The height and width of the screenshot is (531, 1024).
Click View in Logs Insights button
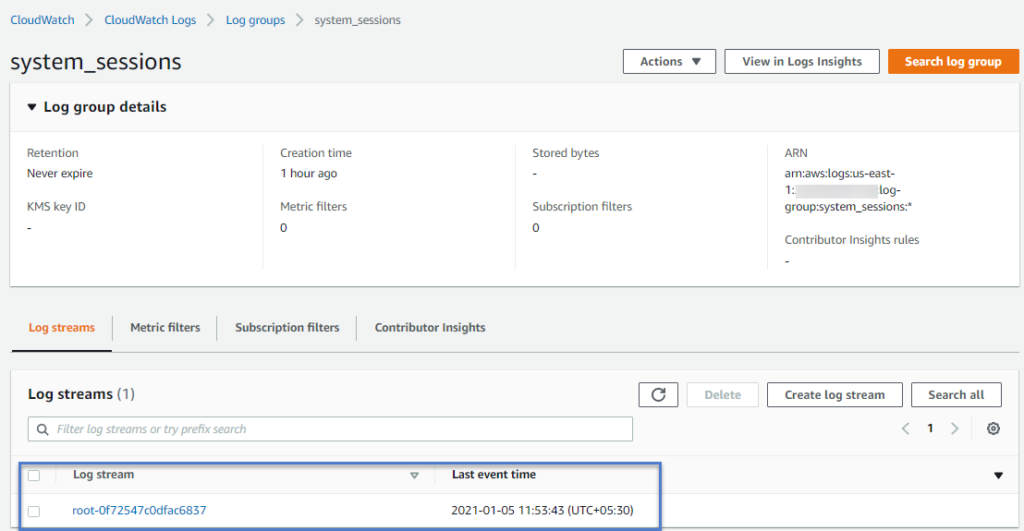802,61
